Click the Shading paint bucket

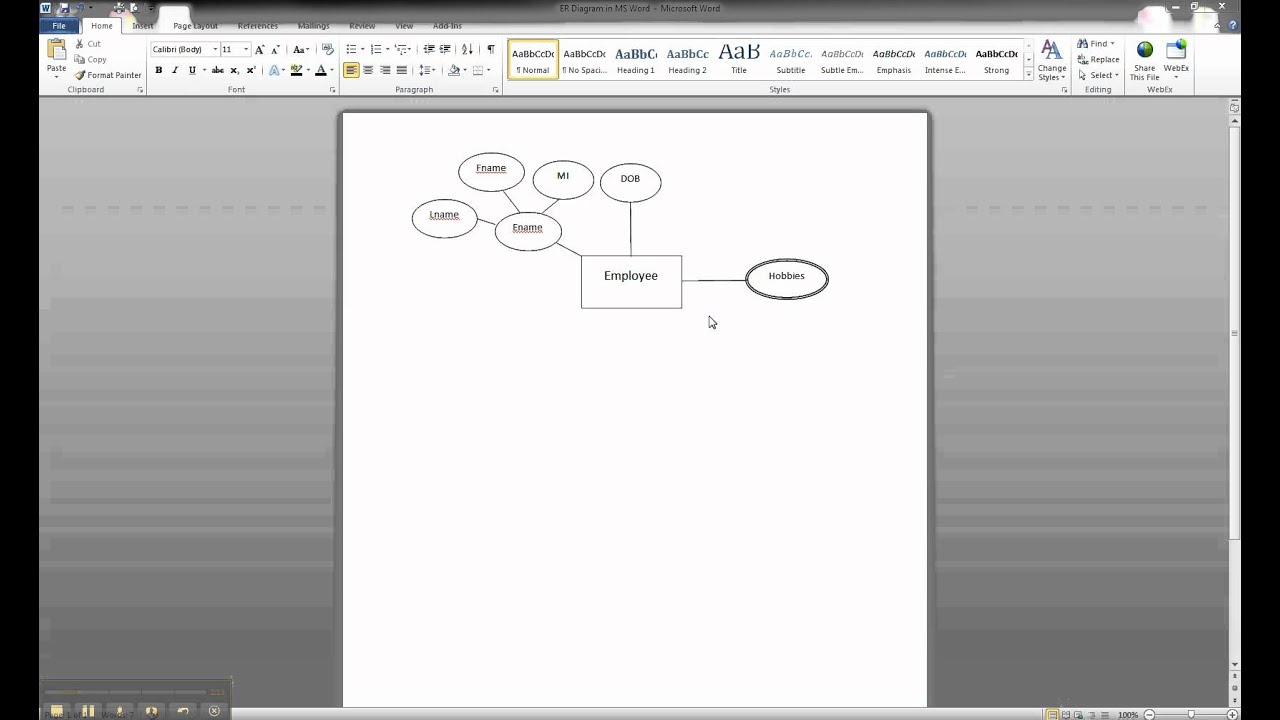point(454,70)
